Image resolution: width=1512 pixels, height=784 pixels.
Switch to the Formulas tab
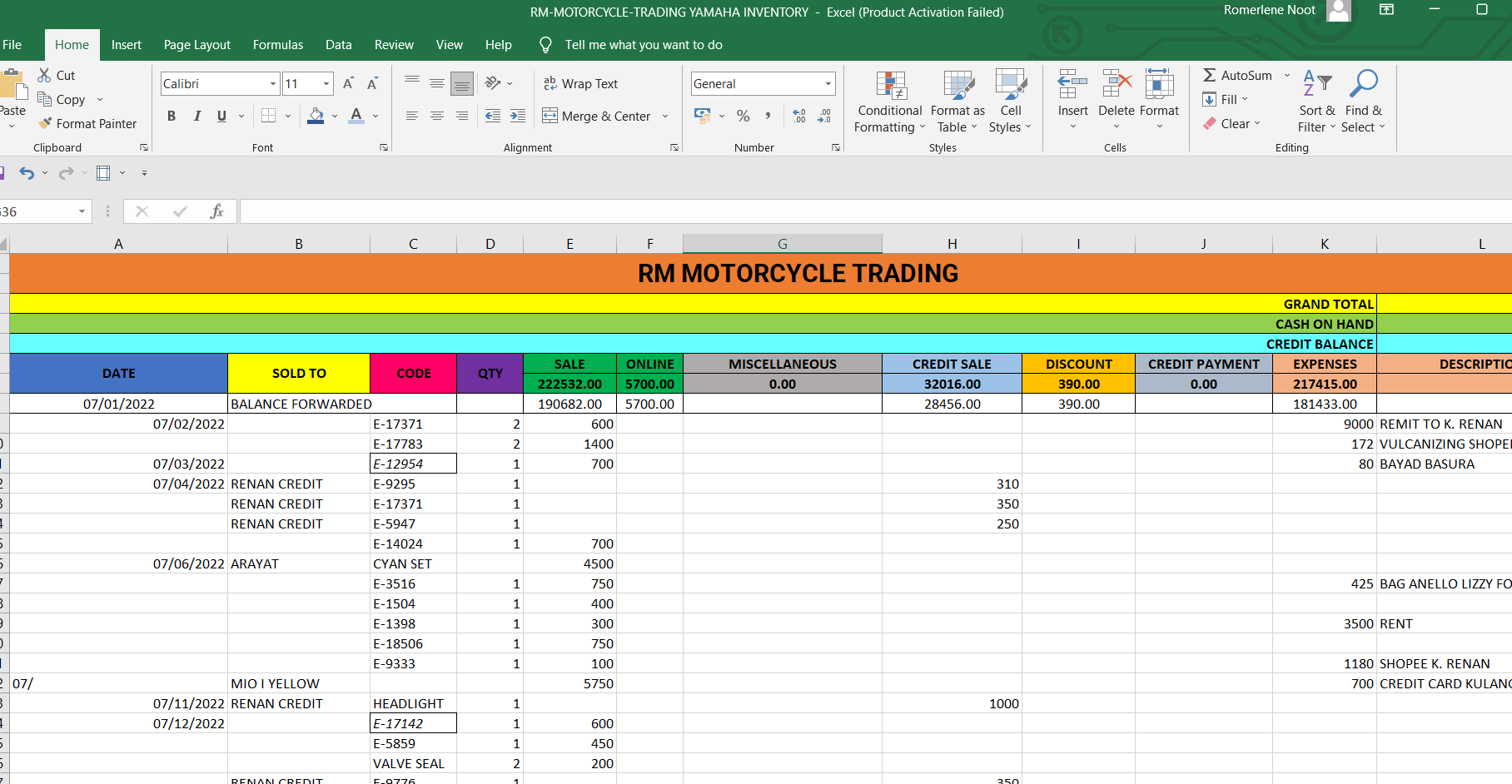[278, 45]
